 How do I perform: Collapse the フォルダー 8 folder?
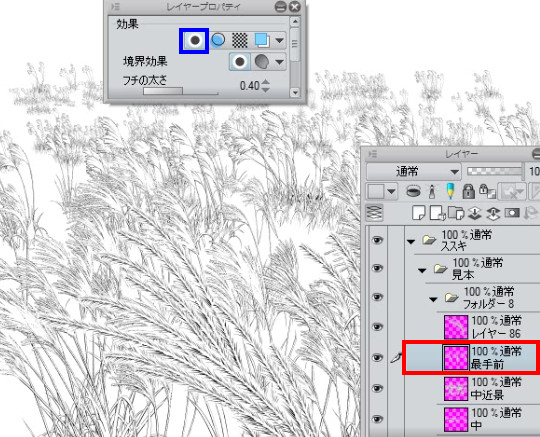[x=433, y=300]
